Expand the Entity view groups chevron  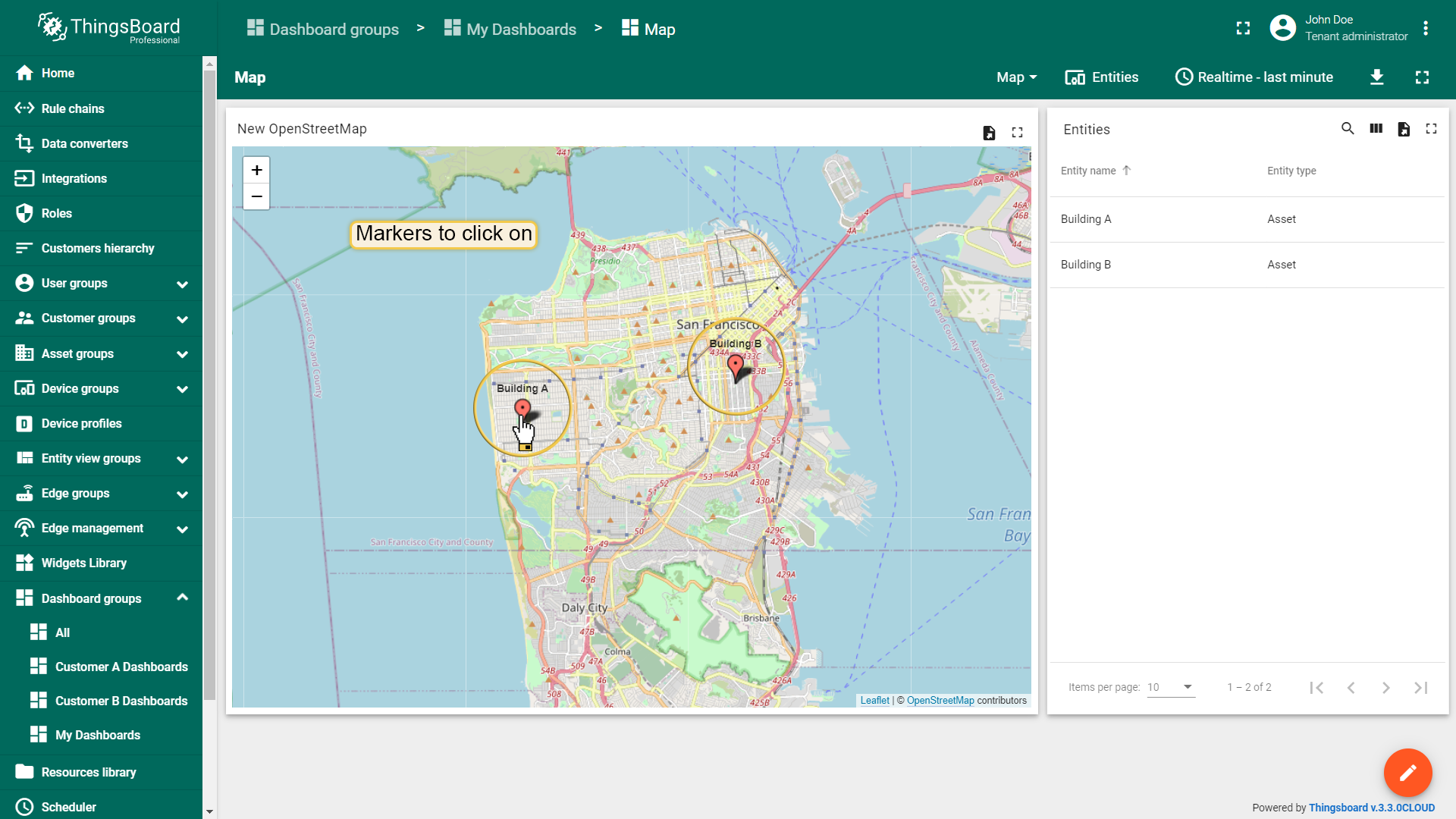(182, 459)
